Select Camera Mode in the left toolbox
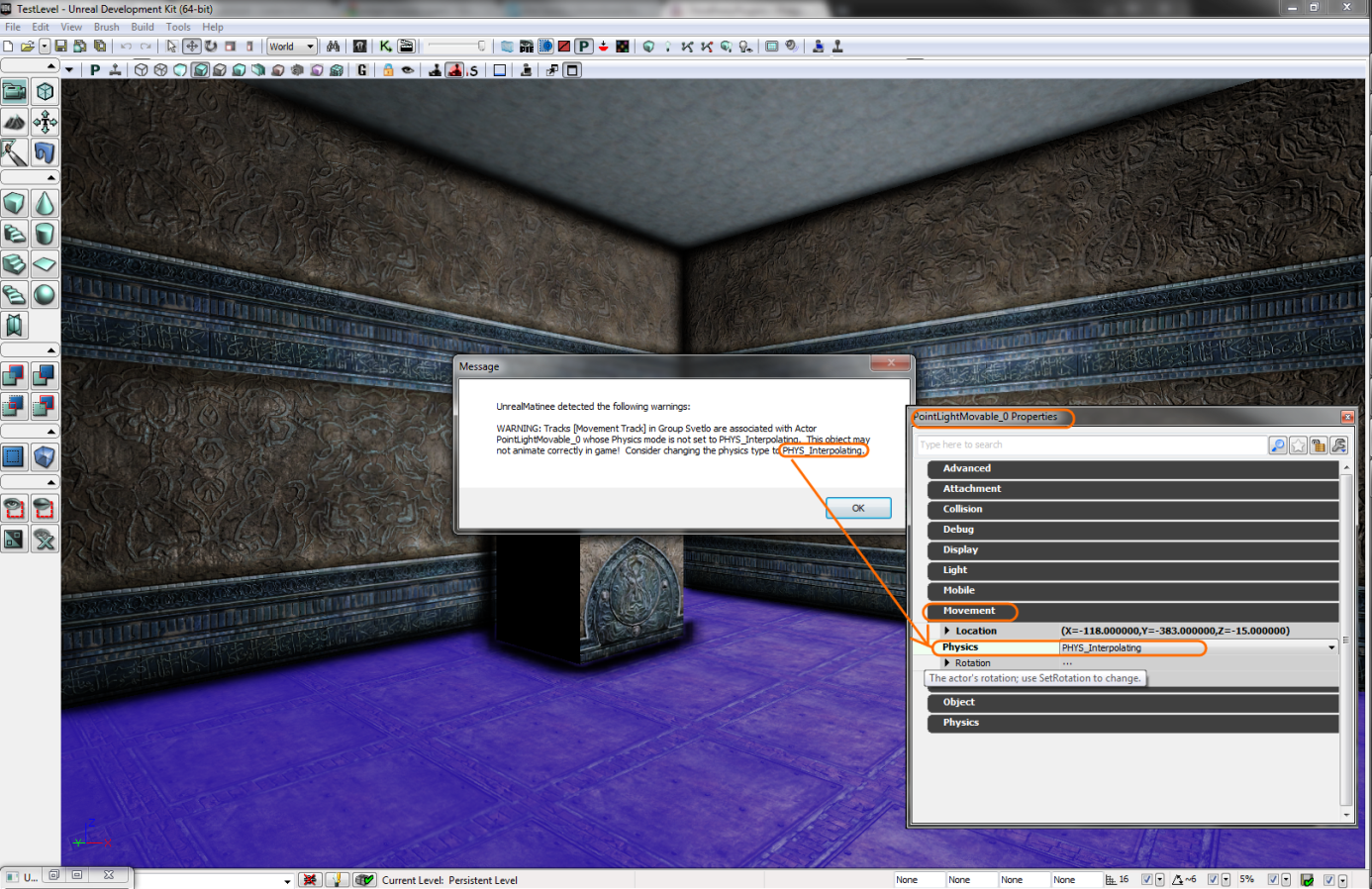Viewport: 1372px width, 889px height. 15,92
